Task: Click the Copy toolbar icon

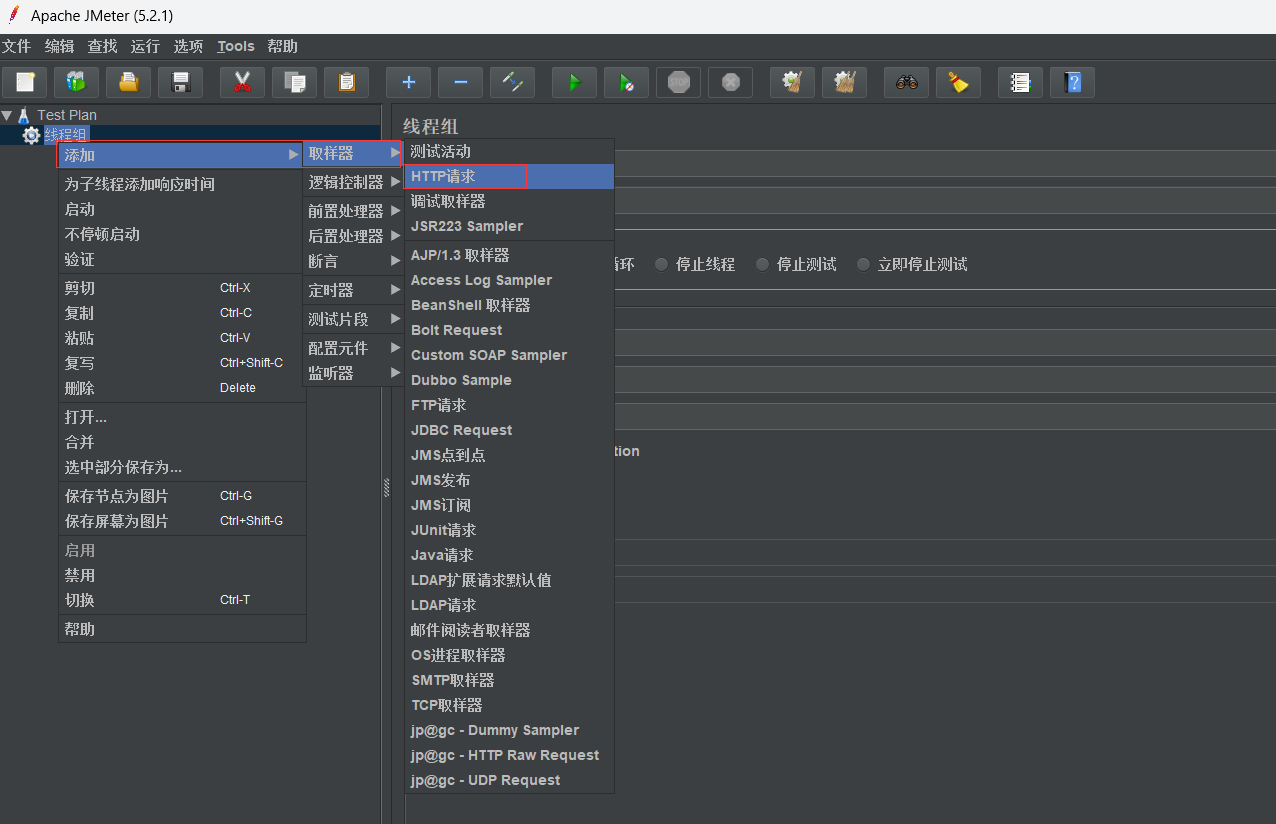Action: [x=294, y=82]
